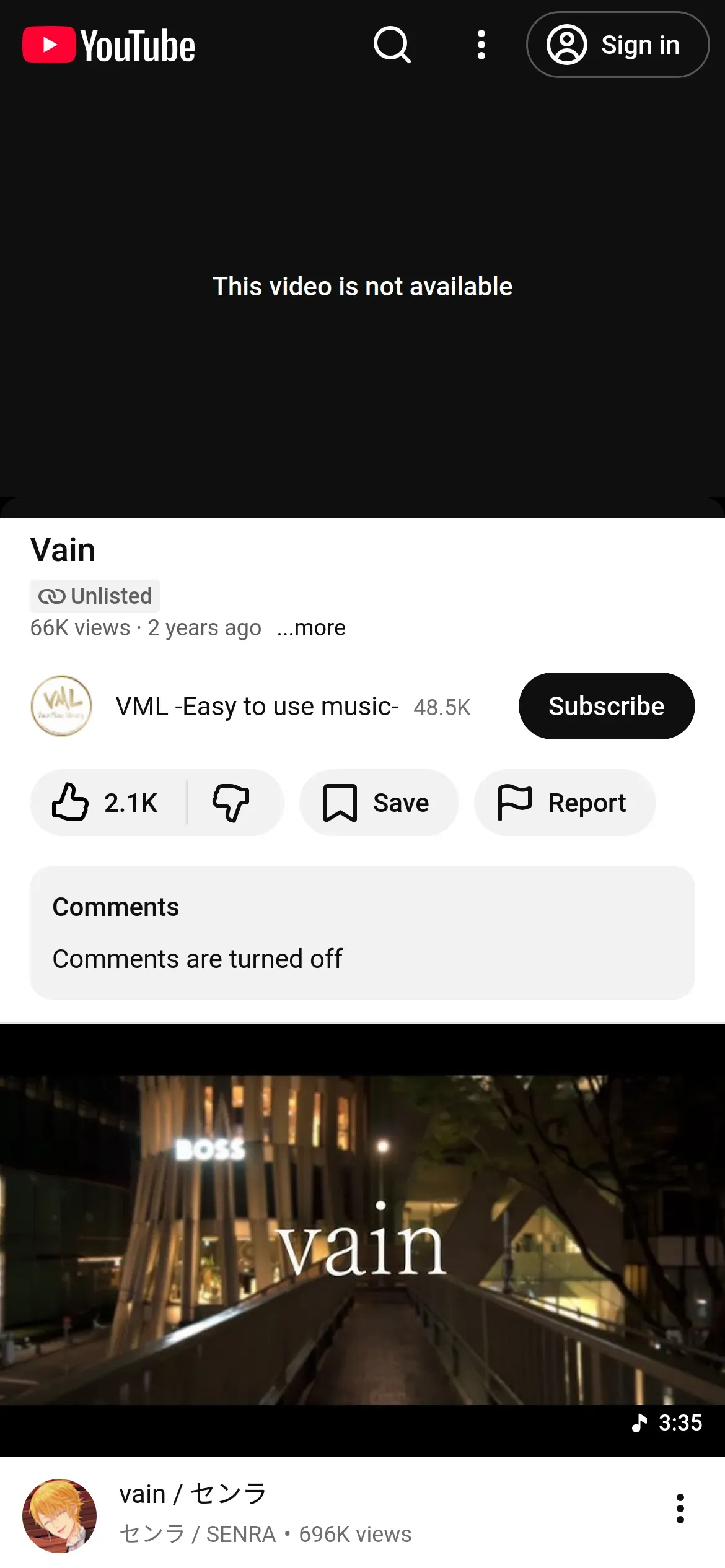
Task: Click the Unlisted badge under the title
Action: click(x=95, y=596)
